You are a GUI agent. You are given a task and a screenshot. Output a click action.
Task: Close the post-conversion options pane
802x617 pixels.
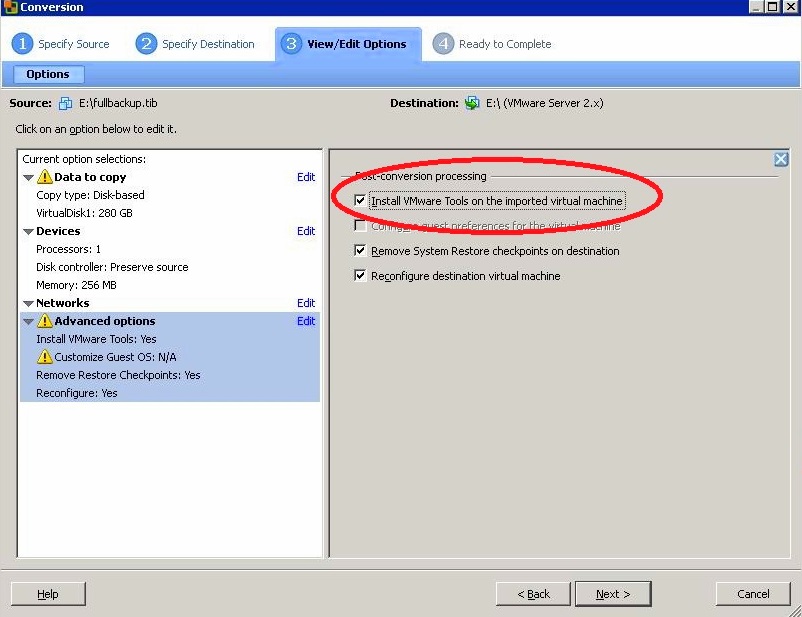(x=781, y=160)
